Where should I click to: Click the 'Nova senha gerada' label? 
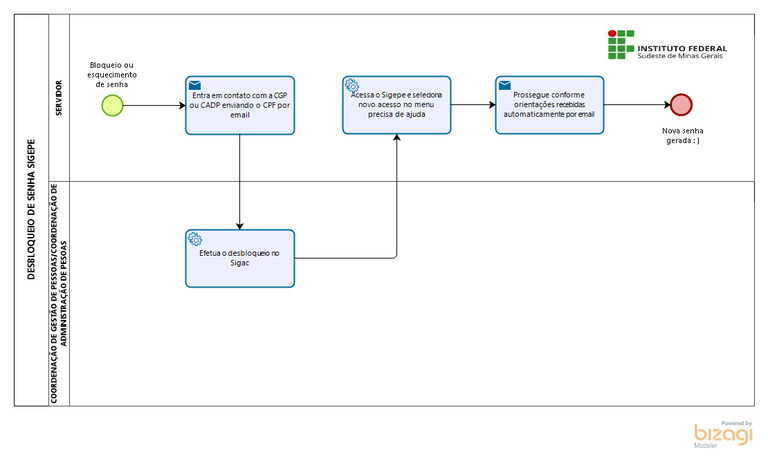[x=683, y=136]
